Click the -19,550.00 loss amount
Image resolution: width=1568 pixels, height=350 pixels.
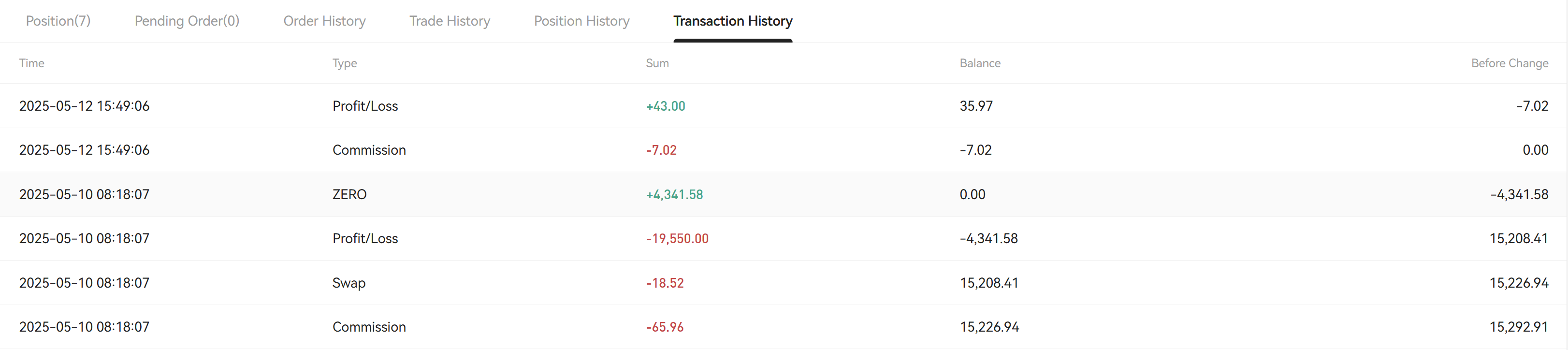(x=677, y=239)
